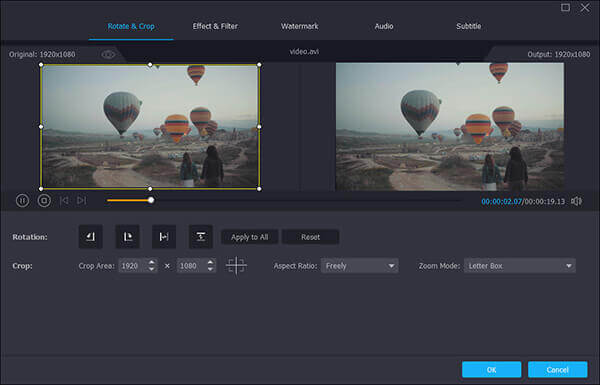Viewport: 600px width, 385px height.
Task: Open the Aspect Ratio dropdown
Action: tap(360, 266)
